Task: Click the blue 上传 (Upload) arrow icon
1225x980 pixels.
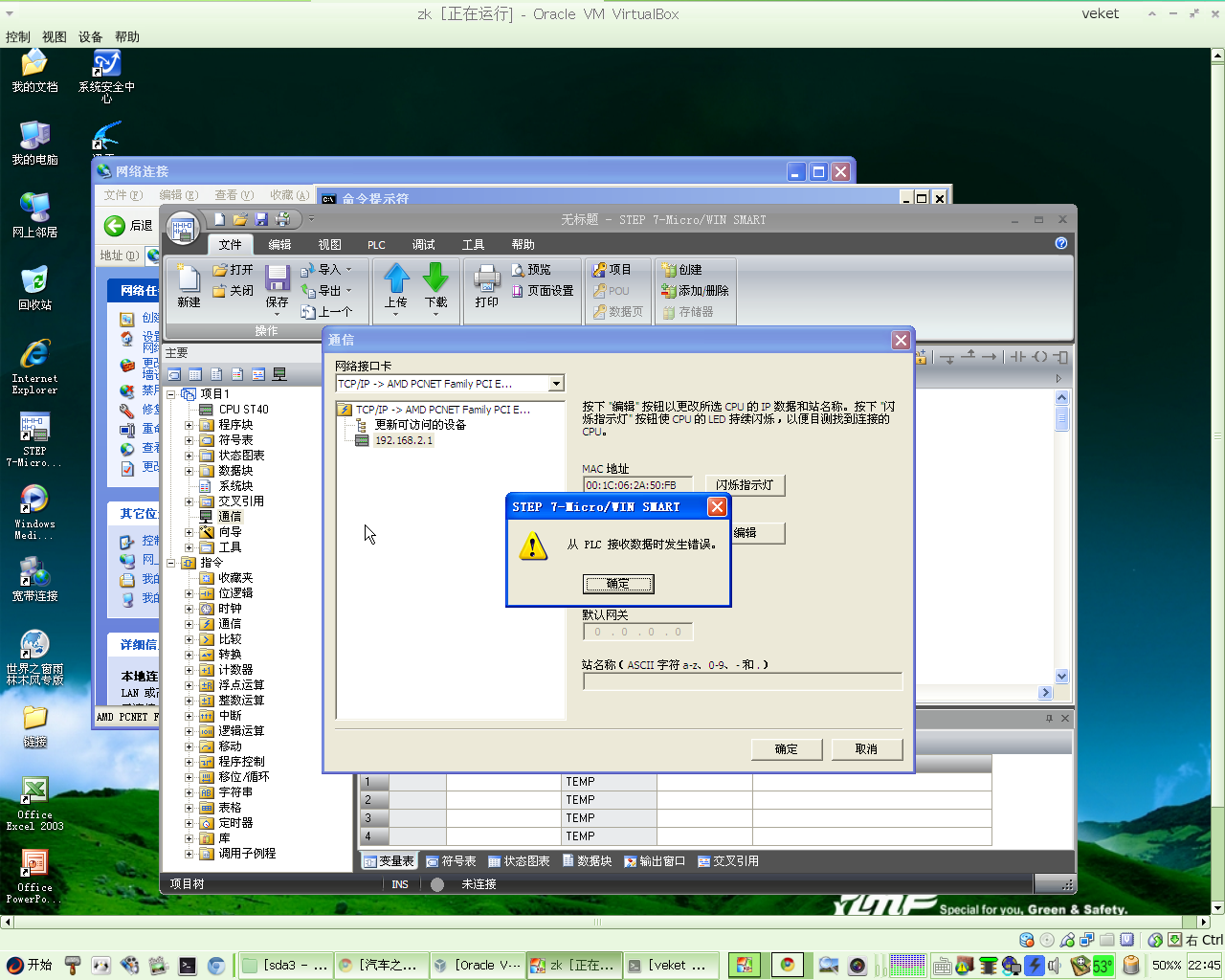Action: (396, 278)
